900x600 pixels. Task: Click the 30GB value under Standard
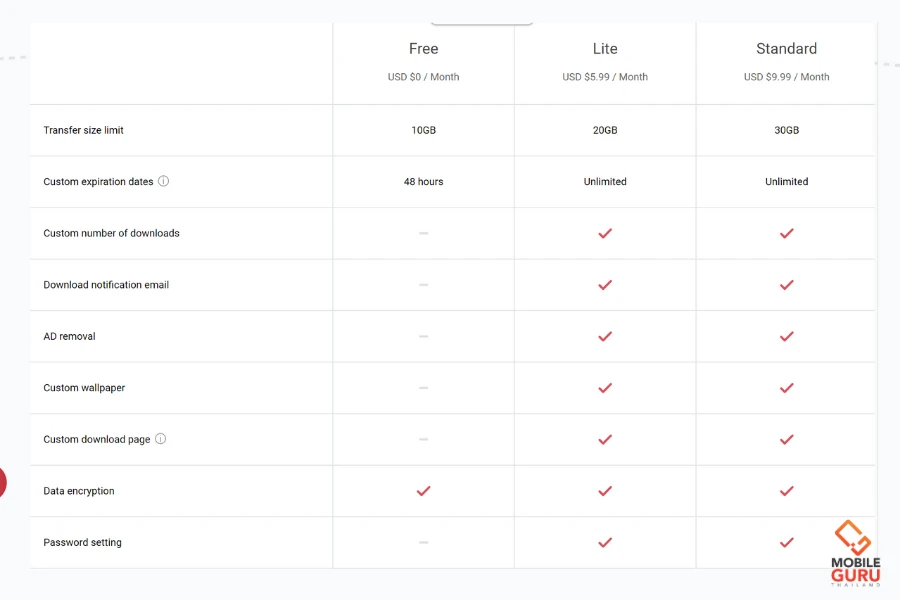pos(786,131)
